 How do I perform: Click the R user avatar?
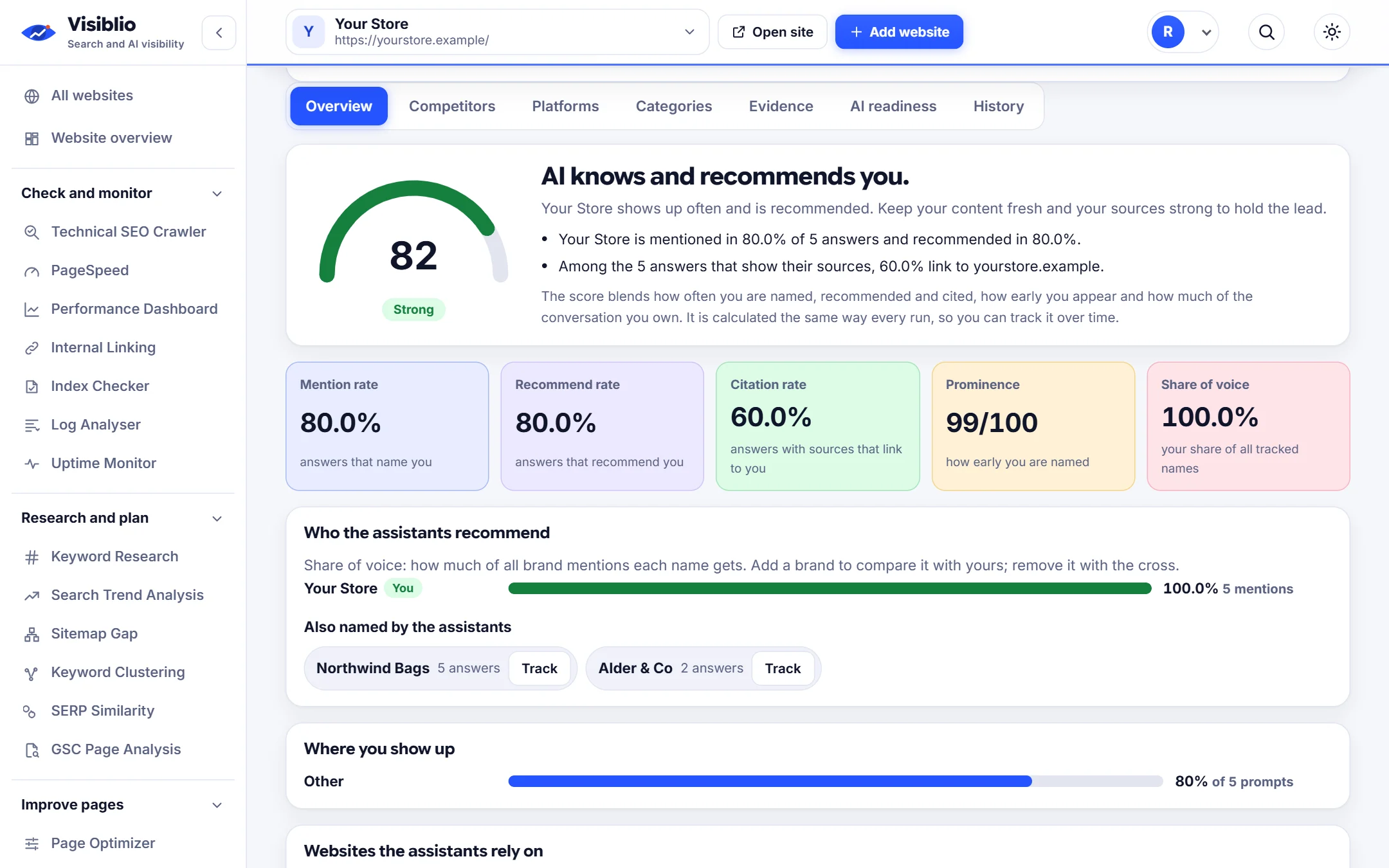point(1168,32)
